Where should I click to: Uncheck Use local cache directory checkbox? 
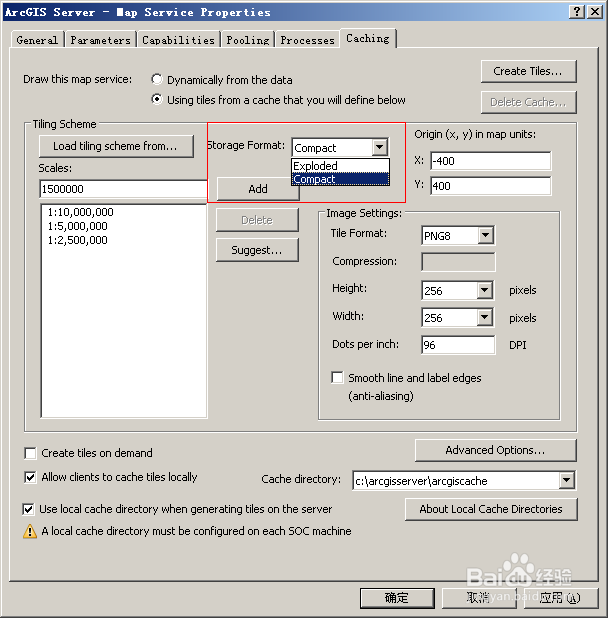pyautogui.click(x=28, y=509)
